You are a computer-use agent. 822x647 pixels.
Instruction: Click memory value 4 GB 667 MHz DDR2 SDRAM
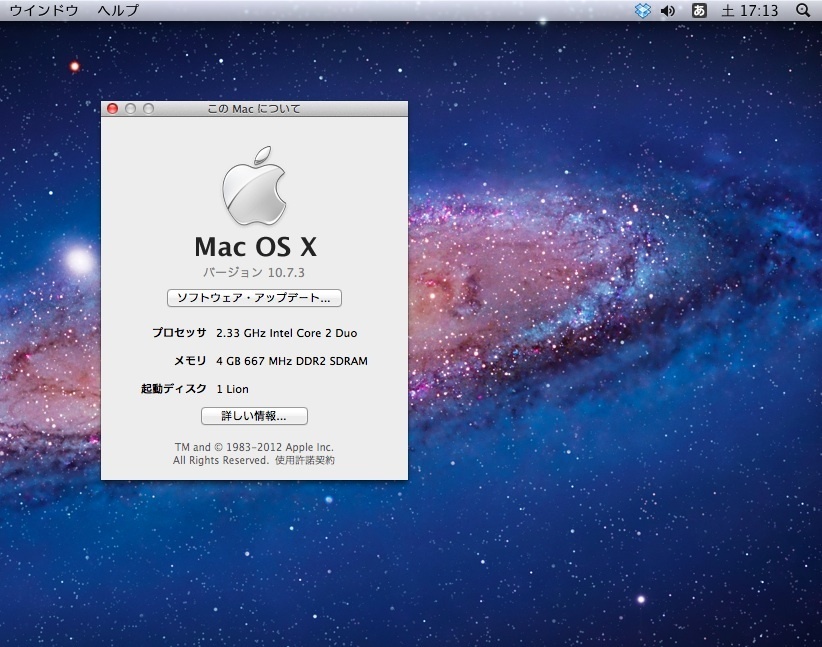coord(292,361)
